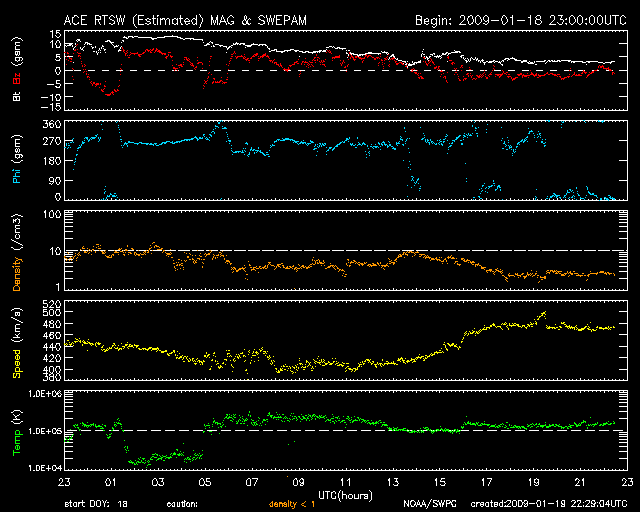Click the '440' value on the Speed axis
Image resolution: width=640 pixels, height=512 pixels.
tap(52, 347)
